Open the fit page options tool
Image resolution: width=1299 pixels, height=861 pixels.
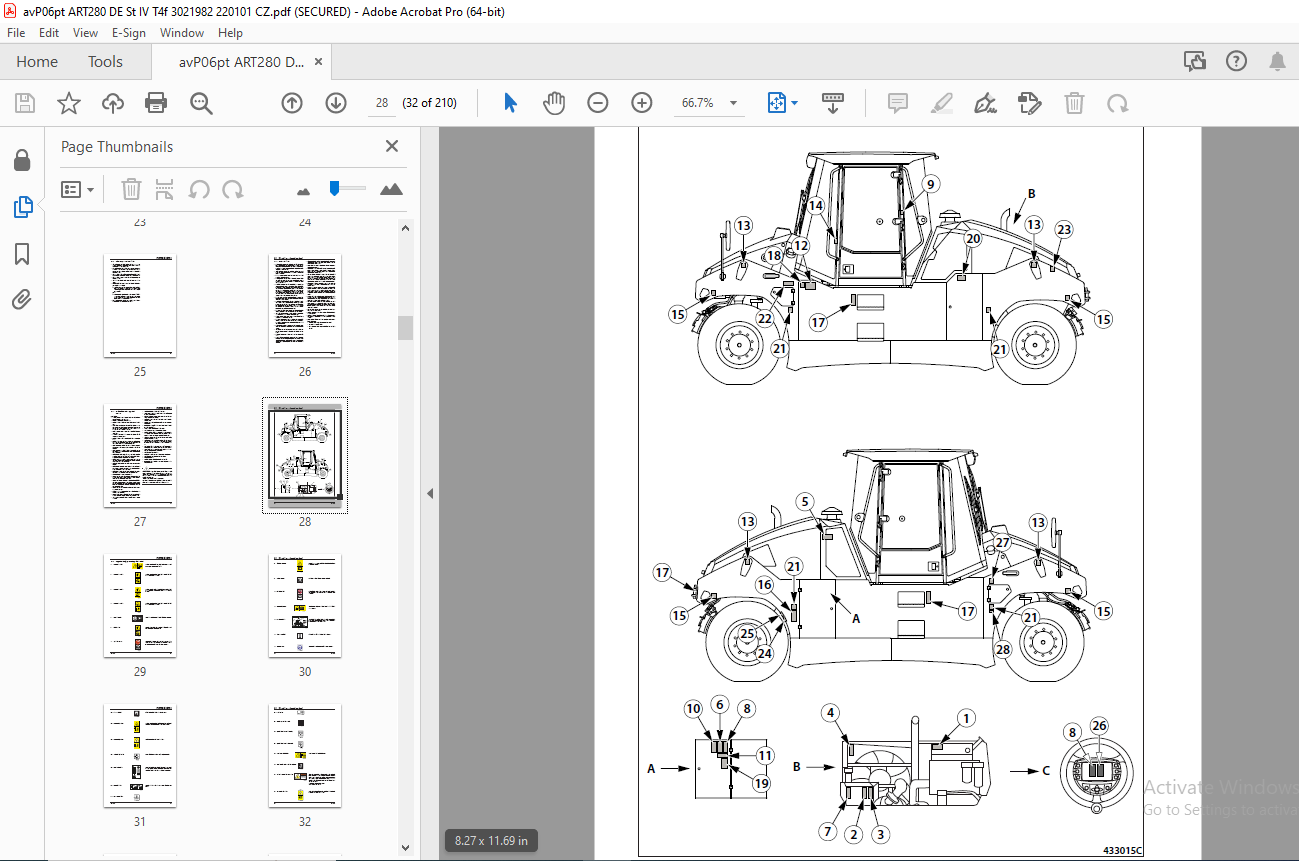[777, 103]
